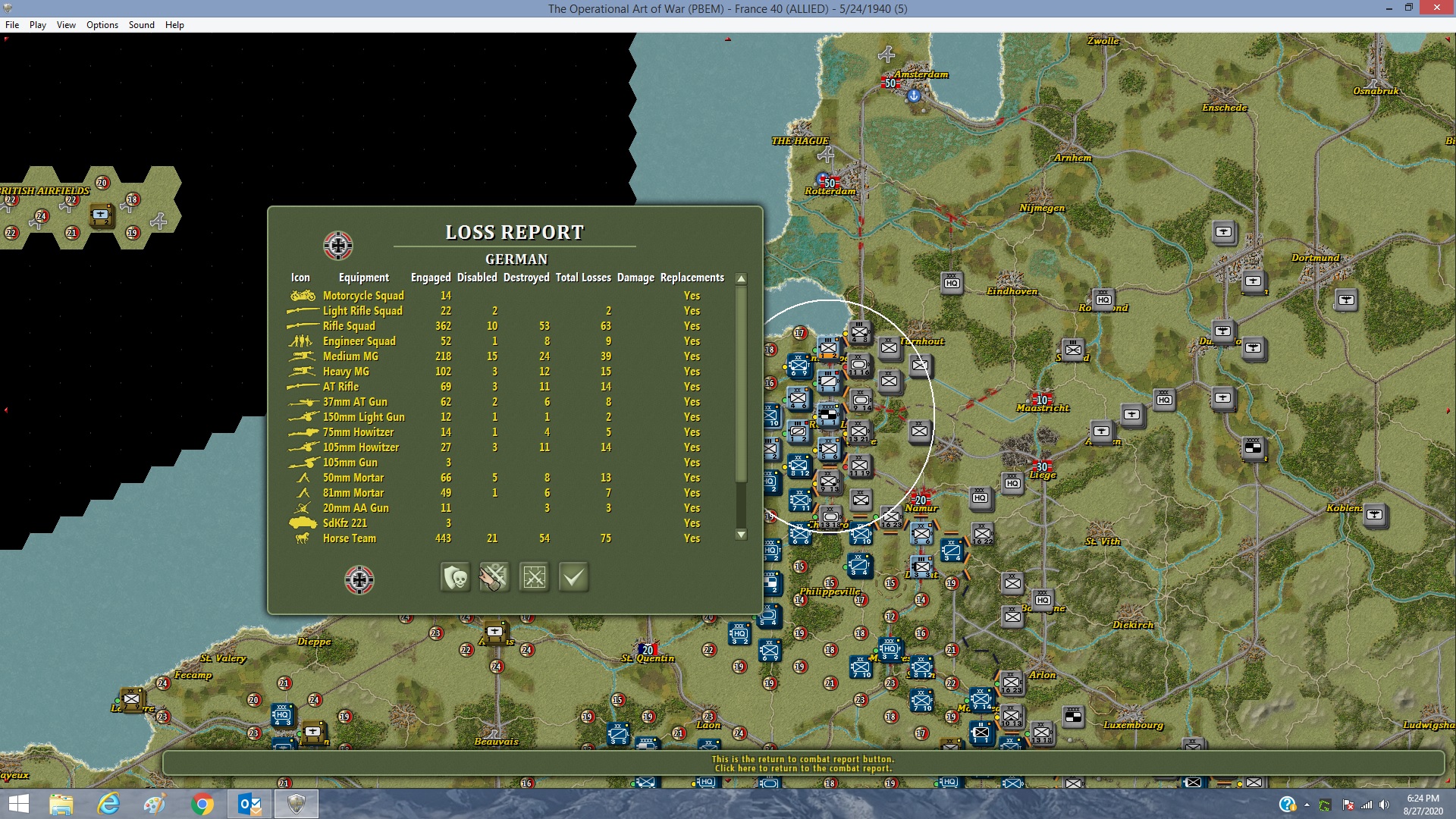Click the airfield icon near The Hague
Viewport: 1456px width, 819px height.
[x=826, y=155]
